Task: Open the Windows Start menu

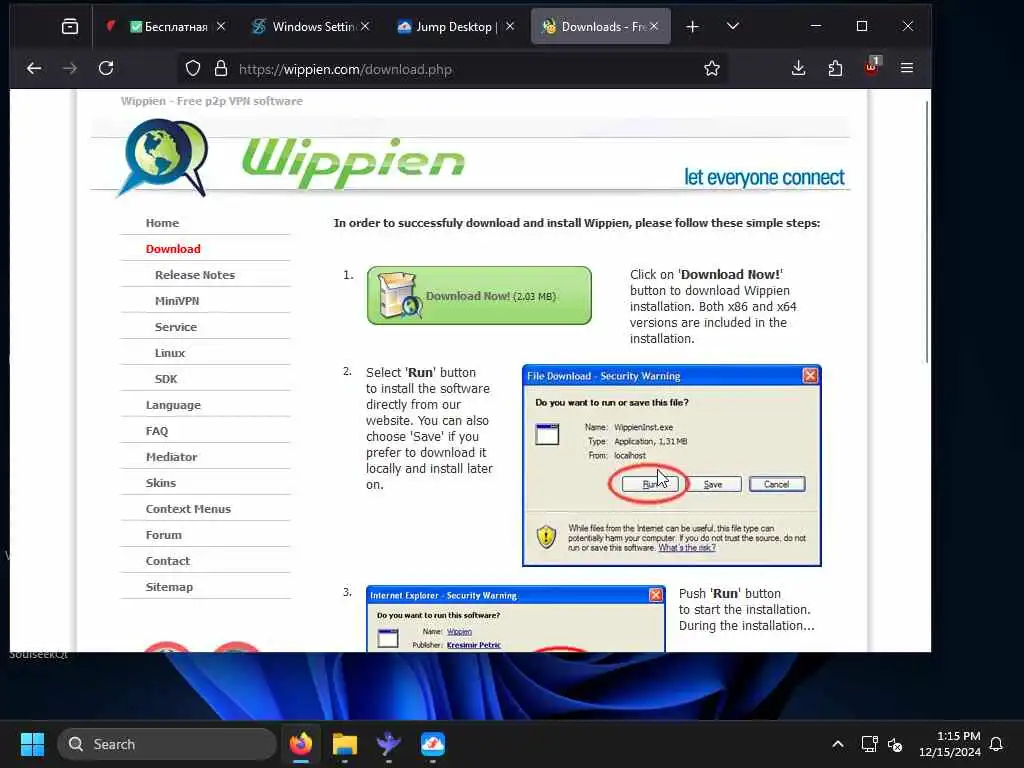Action: coord(32,744)
